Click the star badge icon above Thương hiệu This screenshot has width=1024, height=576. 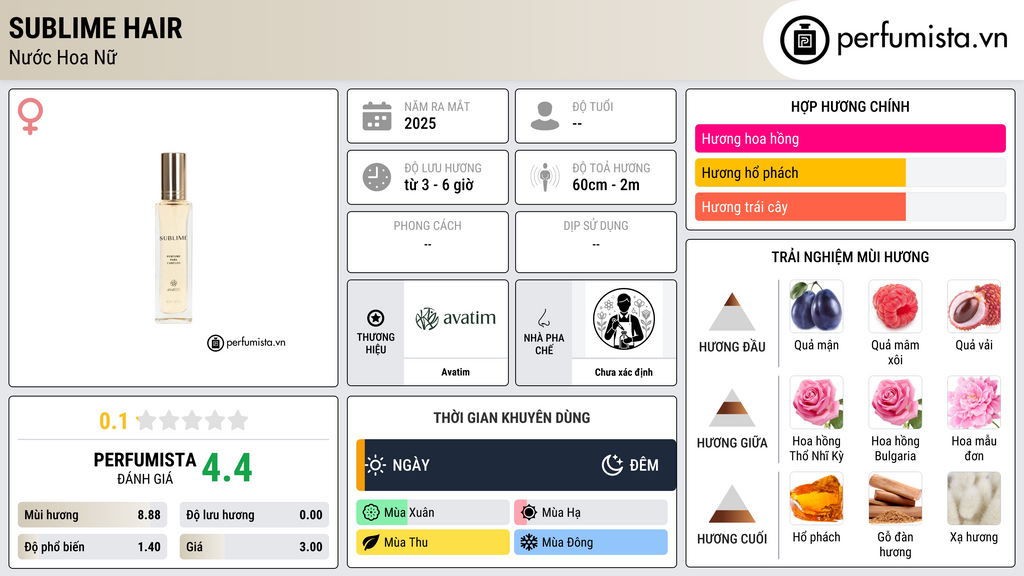tap(376, 318)
